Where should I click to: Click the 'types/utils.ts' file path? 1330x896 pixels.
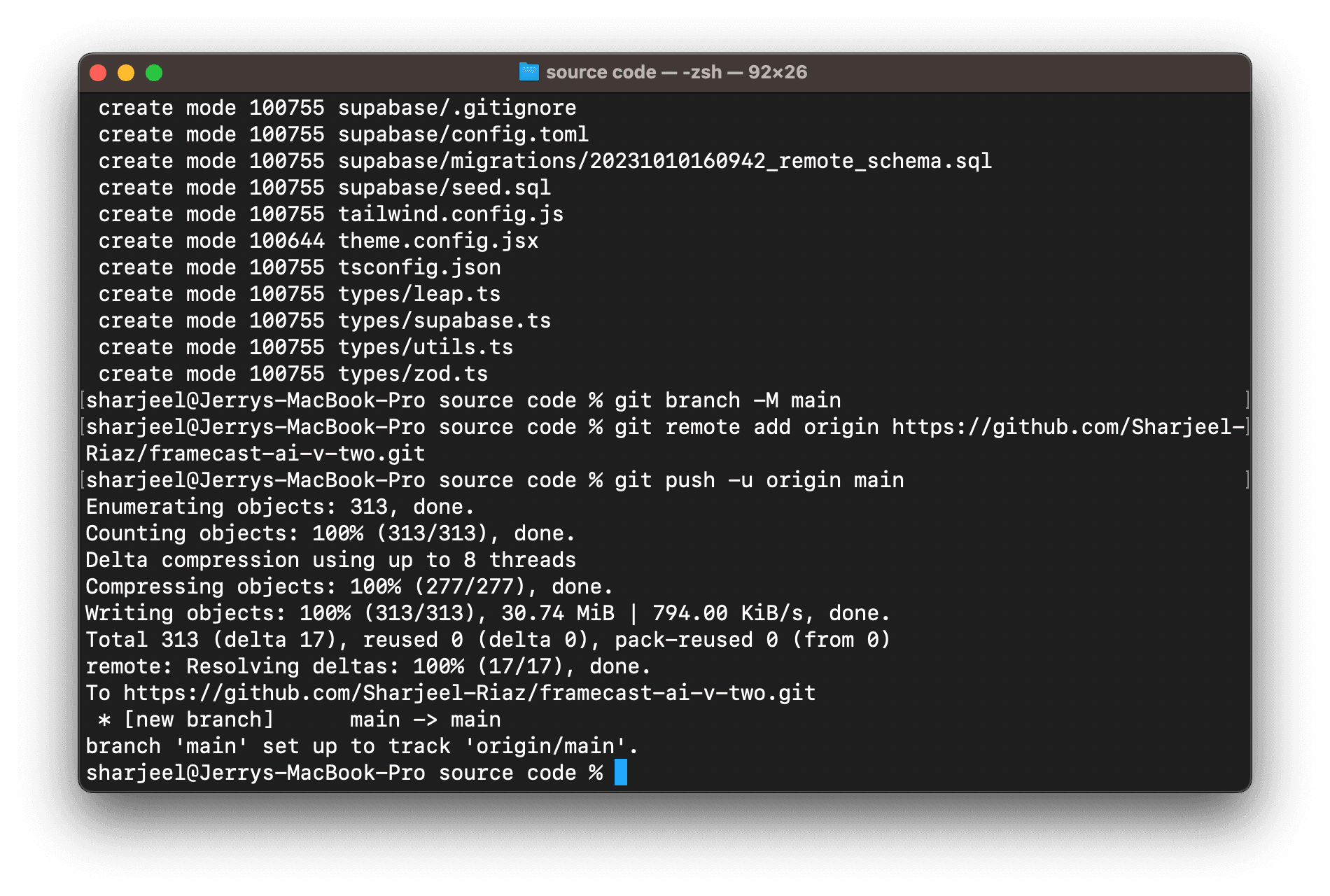pyautogui.click(x=426, y=347)
